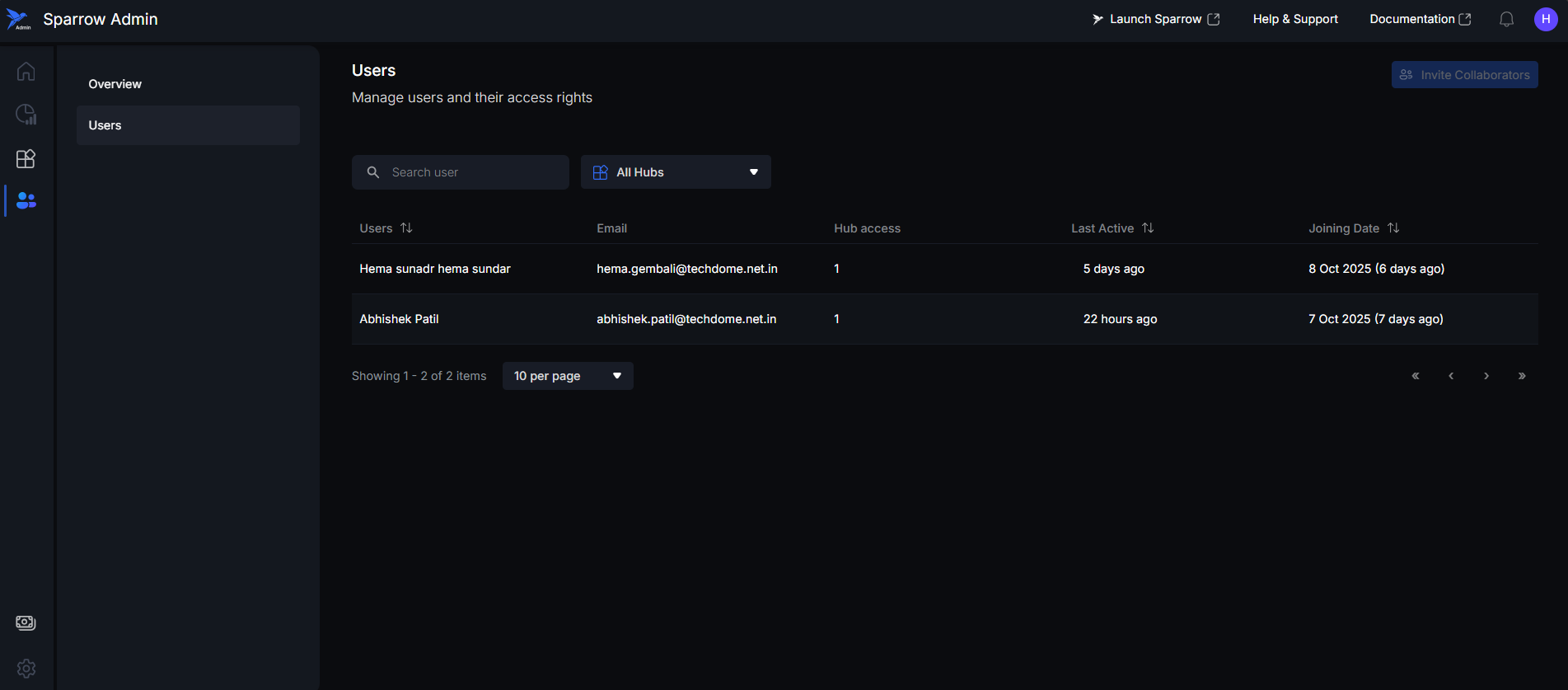
Task: Open the billing icon in sidebar
Action: (26, 622)
